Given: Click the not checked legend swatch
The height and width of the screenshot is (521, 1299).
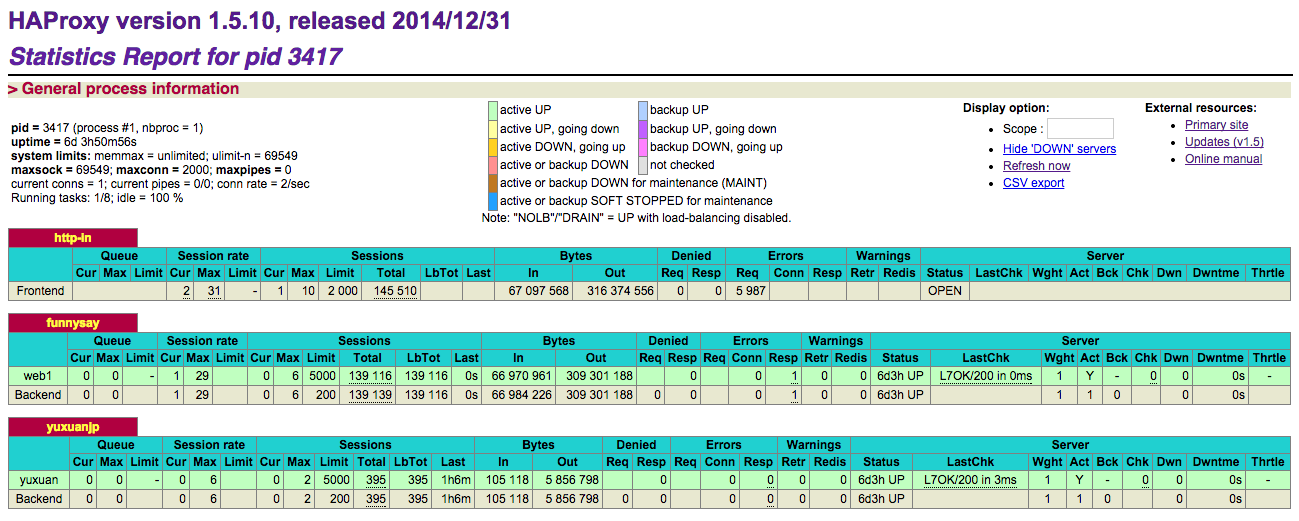Looking at the screenshot, I should (643, 164).
